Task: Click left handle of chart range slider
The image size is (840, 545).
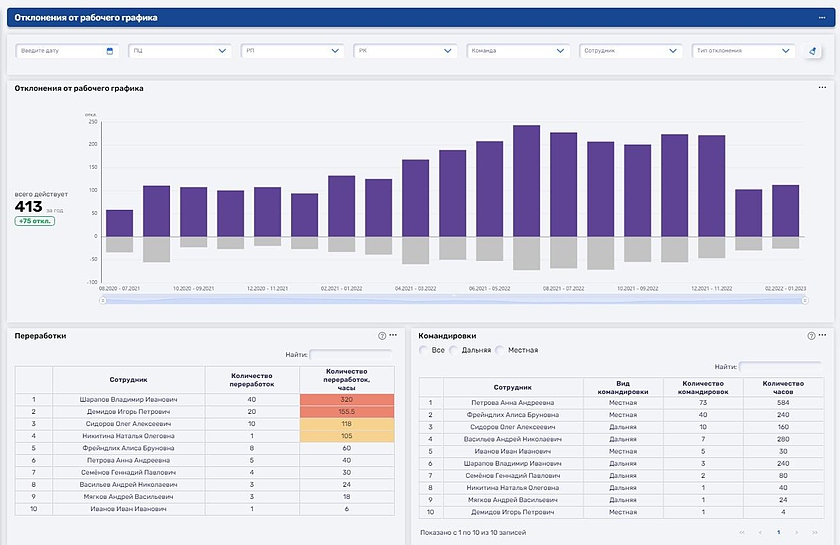Action: [x=103, y=298]
